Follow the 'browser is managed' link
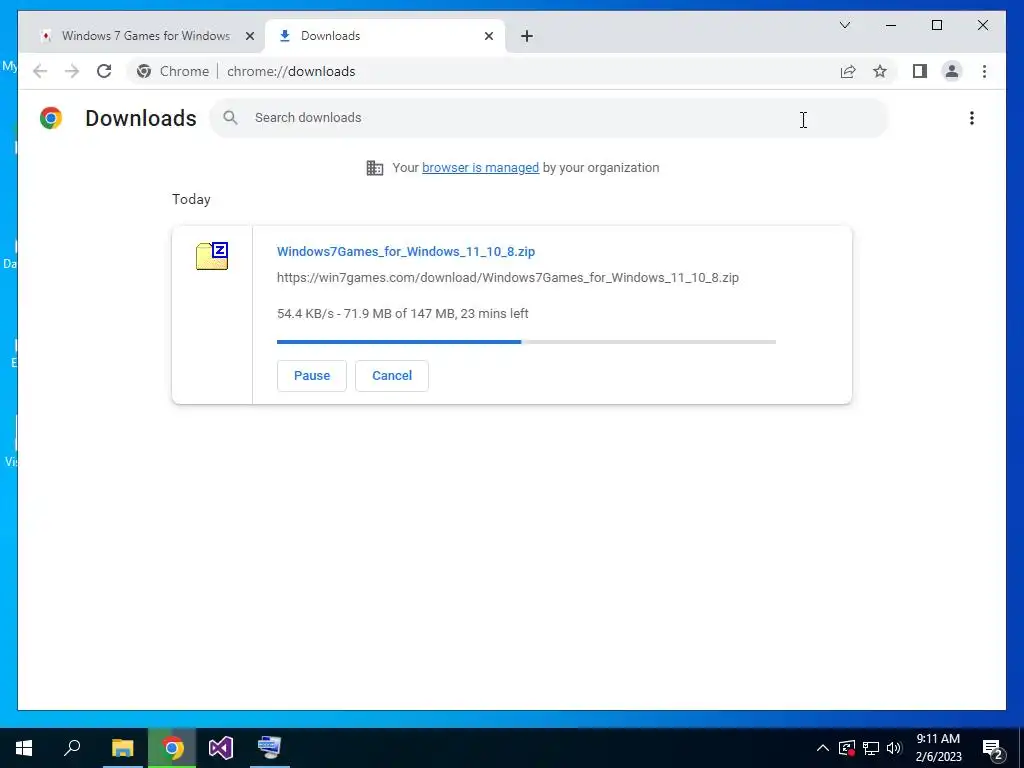 tap(481, 168)
